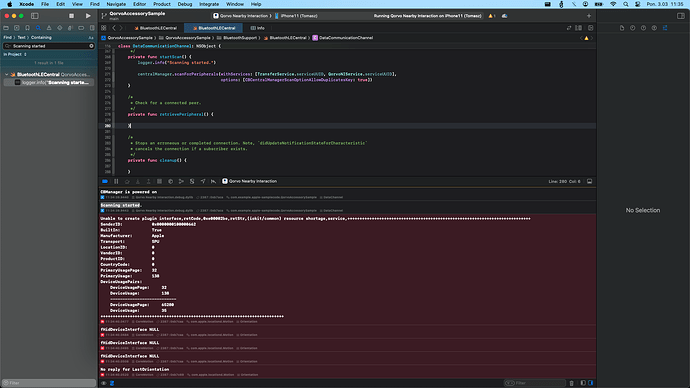Viewport: 690px width, 388px height.
Task: Stop the running Qorvo Nearby Interaction build
Action: click(x=72, y=16)
